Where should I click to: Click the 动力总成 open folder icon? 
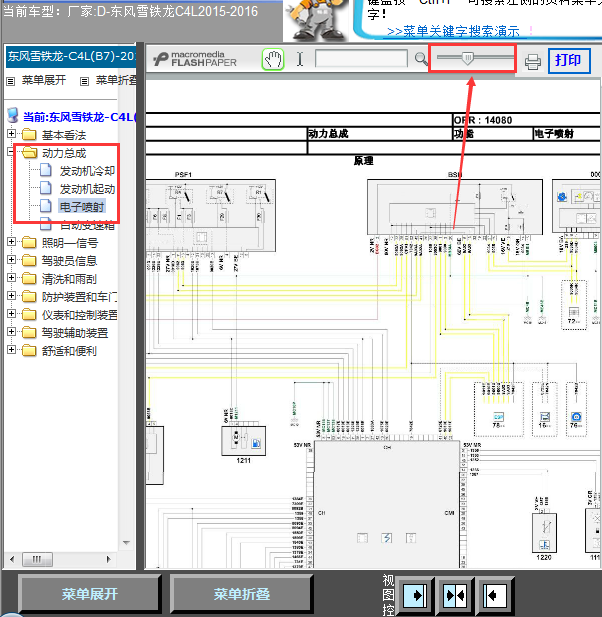tap(30, 153)
